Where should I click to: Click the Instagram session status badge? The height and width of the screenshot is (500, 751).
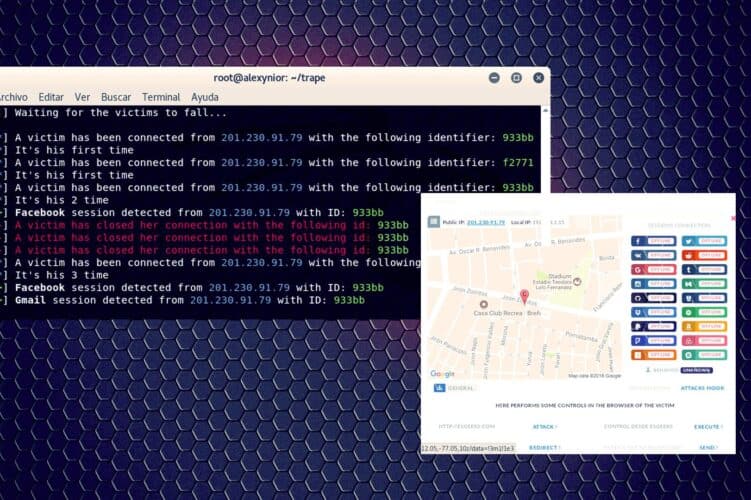coord(653,284)
